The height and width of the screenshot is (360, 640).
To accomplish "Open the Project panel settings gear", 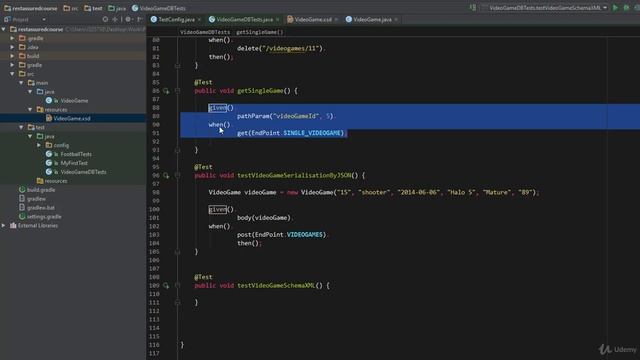I will click(x=128, y=19).
